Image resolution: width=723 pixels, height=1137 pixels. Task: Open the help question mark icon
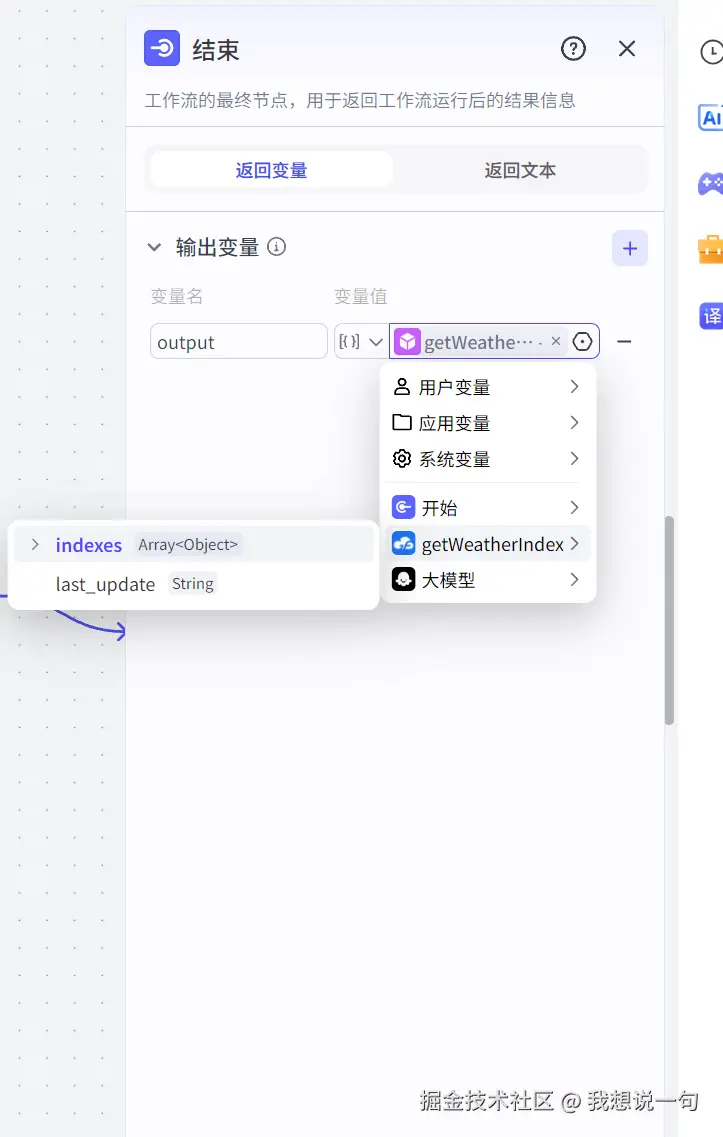pyautogui.click(x=573, y=49)
